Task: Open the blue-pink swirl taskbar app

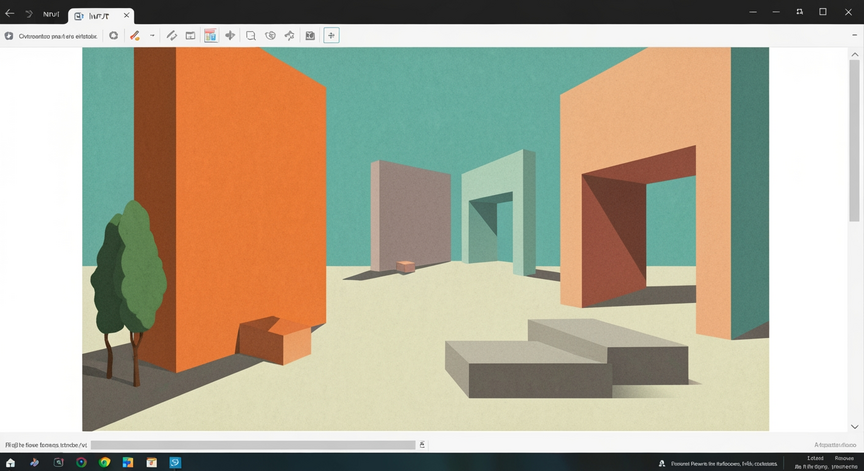Action: pyautogui.click(x=34, y=463)
